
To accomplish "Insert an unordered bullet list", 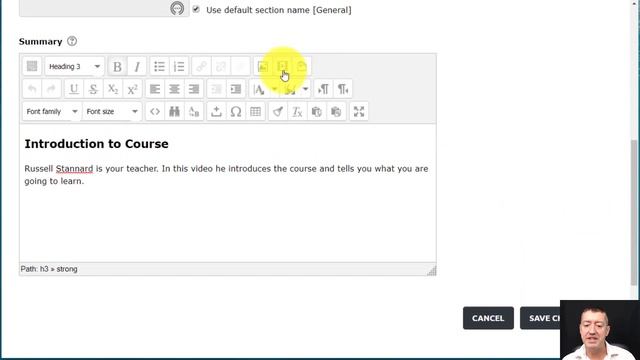I will click(159, 66).
